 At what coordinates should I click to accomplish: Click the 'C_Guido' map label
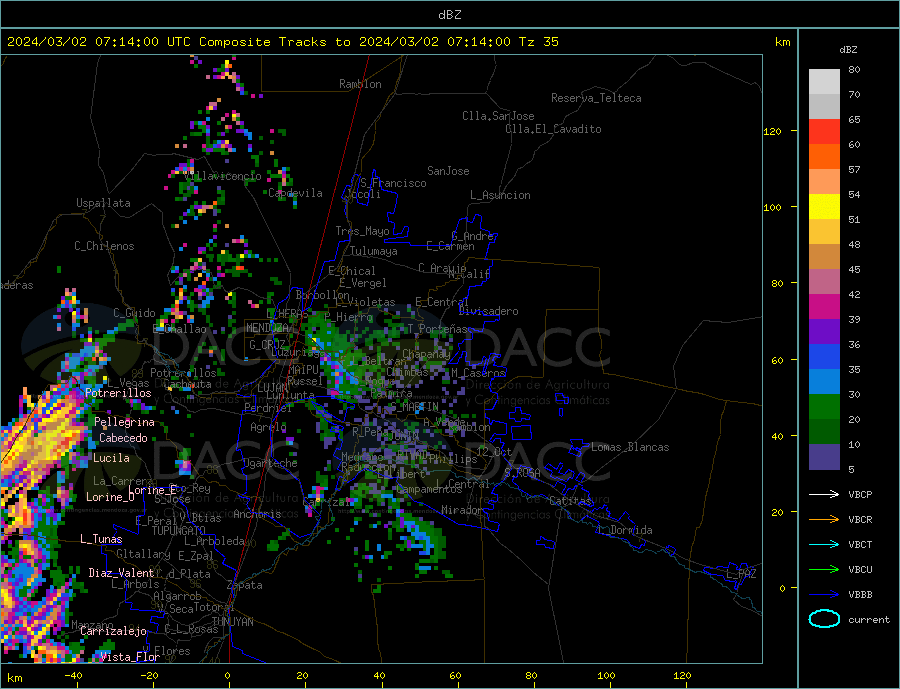click(134, 313)
